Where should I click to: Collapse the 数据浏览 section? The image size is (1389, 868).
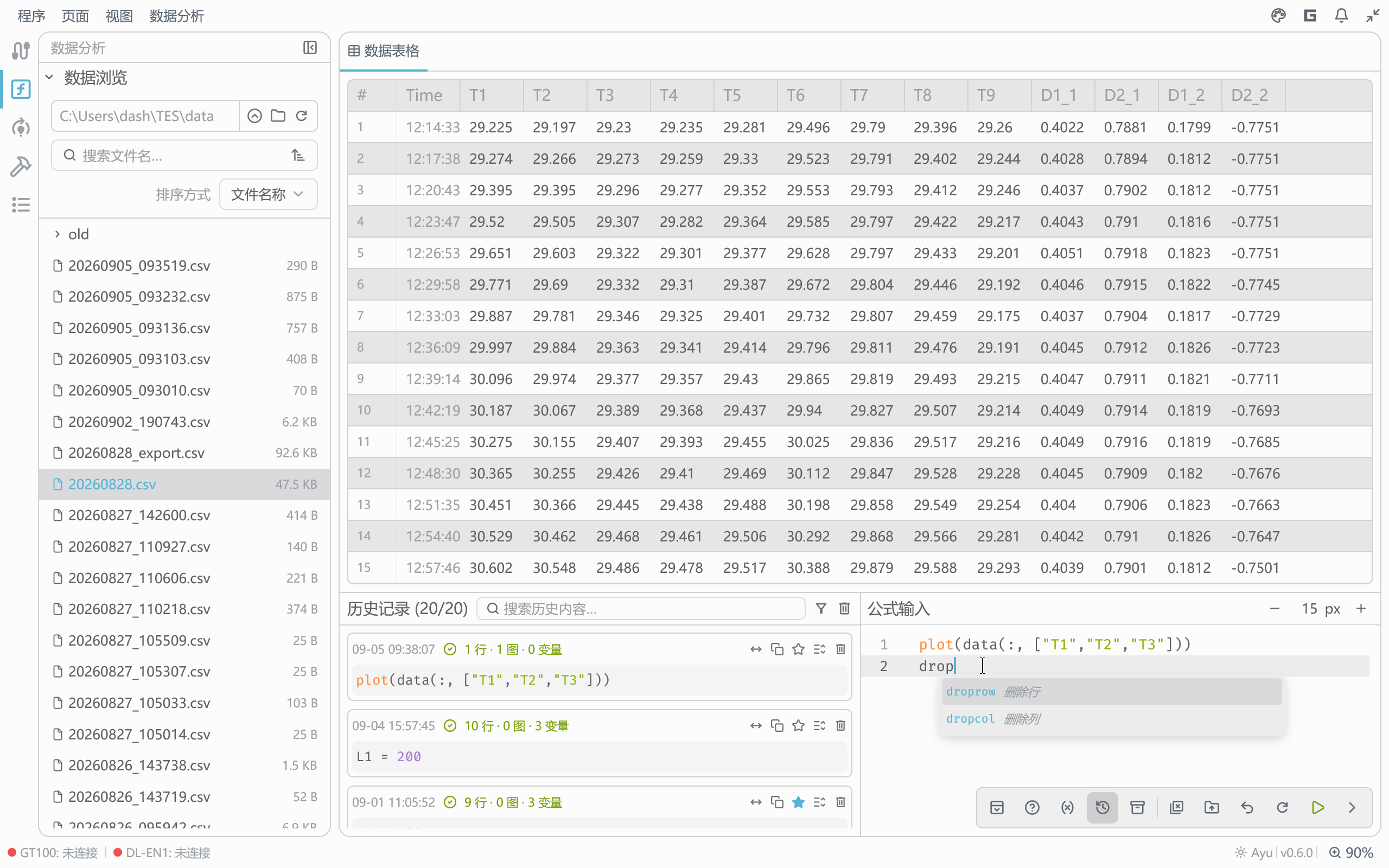tap(49, 77)
